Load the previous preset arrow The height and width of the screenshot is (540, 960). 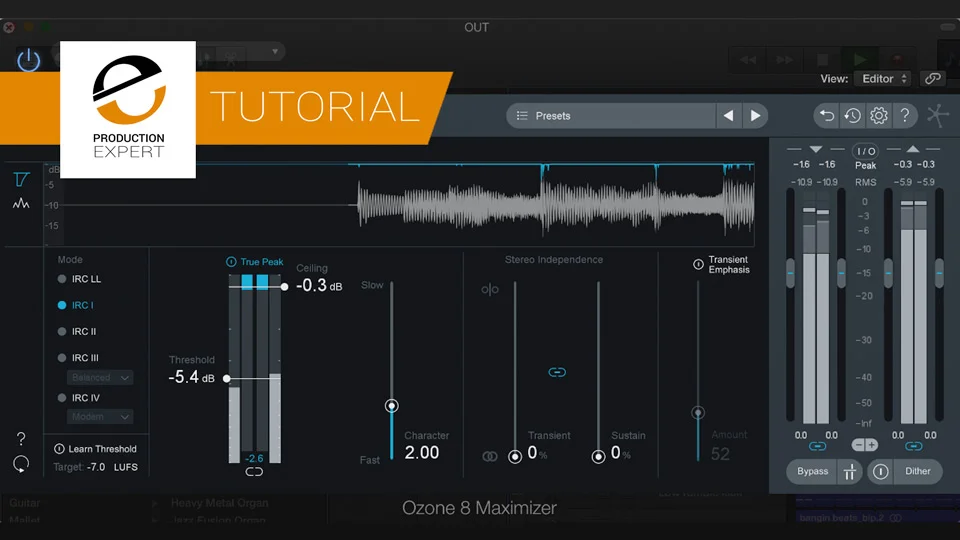tap(729, 116)
